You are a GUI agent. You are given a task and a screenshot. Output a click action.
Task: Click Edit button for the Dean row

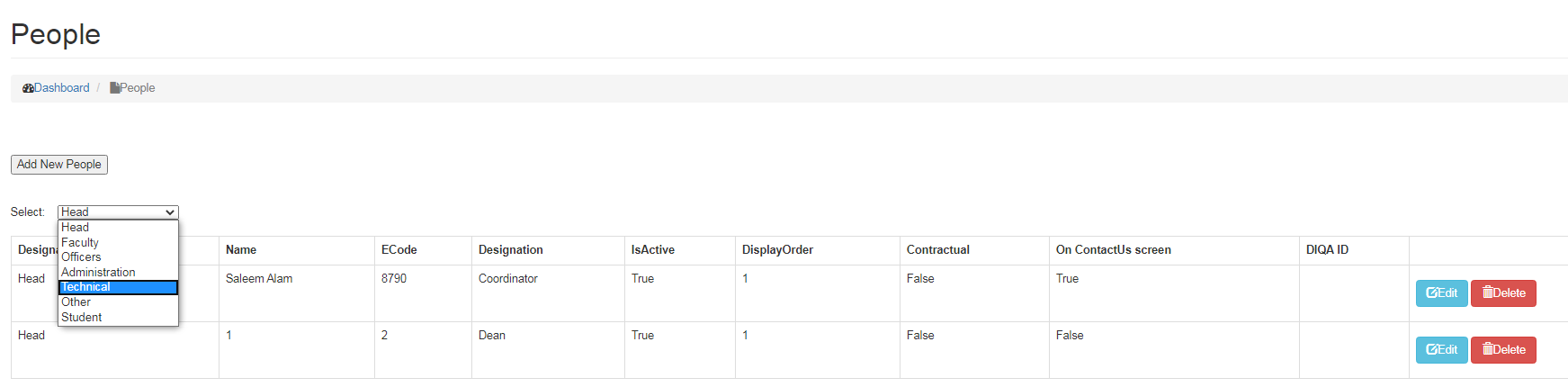[1441, 350]
